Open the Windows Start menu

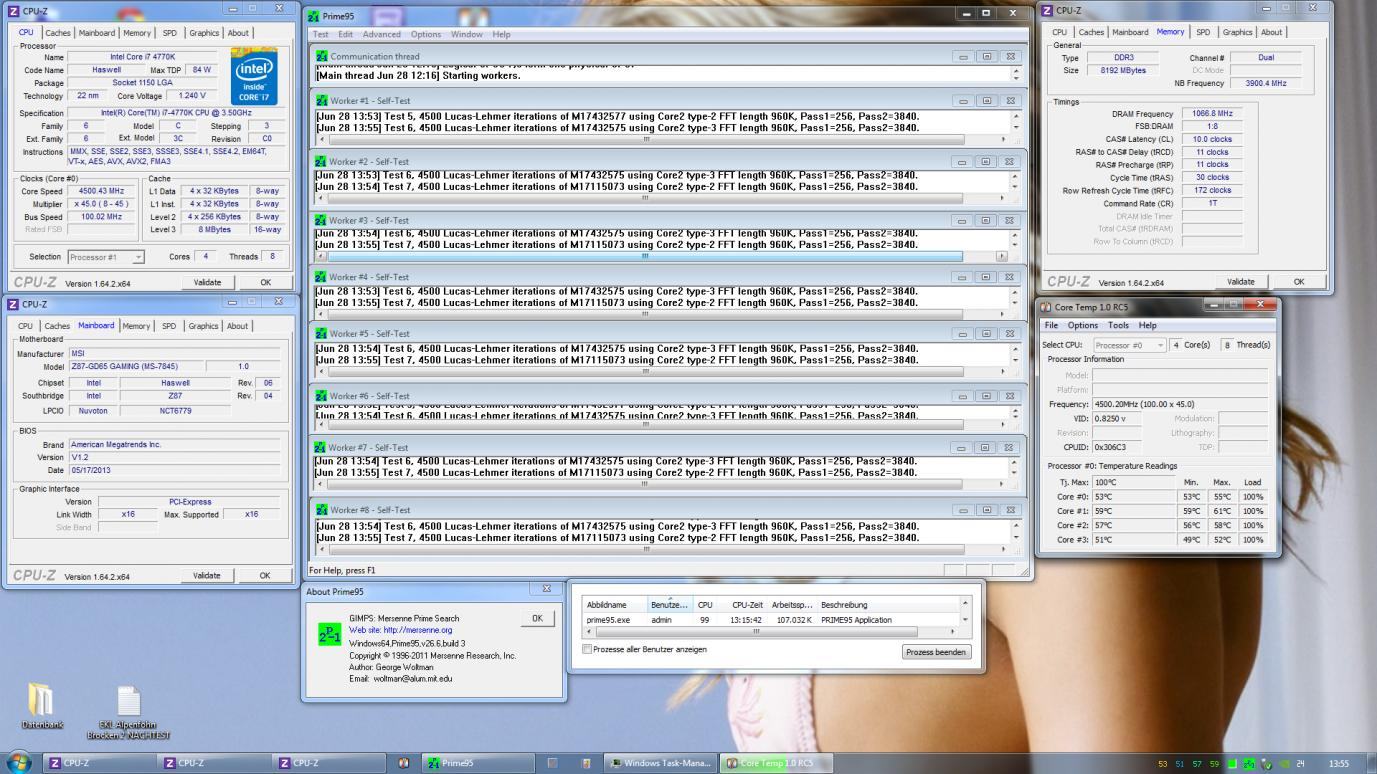point(18,763)
